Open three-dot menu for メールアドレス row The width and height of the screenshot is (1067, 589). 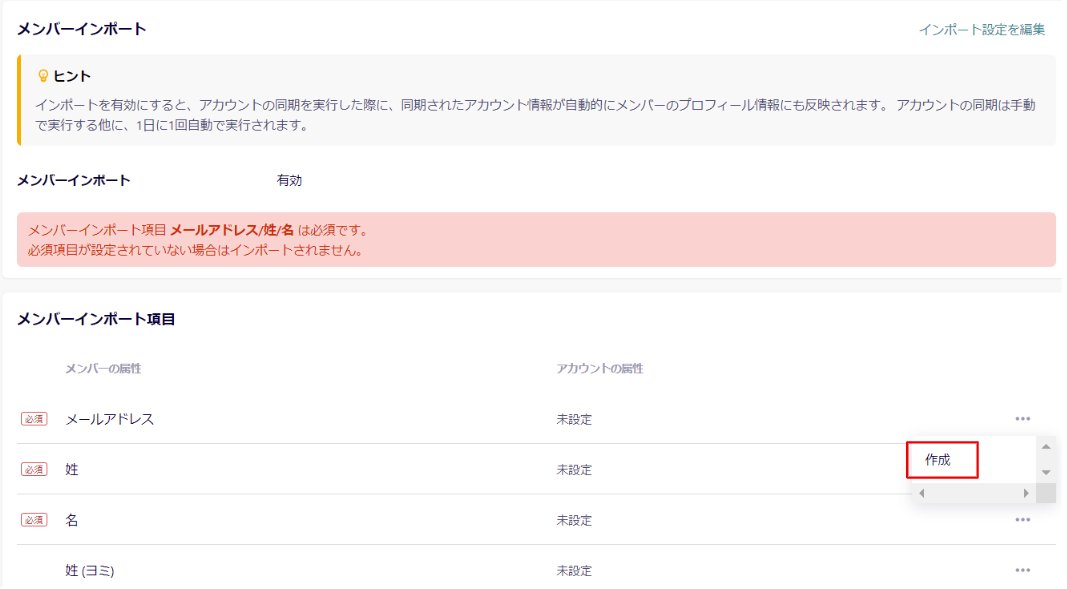[x=1022, y=419]
